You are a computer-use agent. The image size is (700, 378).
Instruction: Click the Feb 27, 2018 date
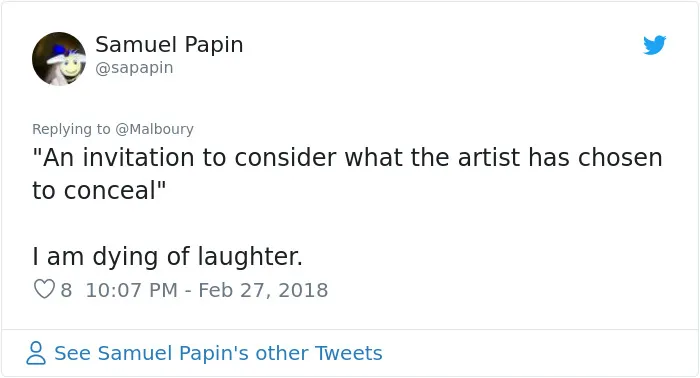click(x=263, y=290)
